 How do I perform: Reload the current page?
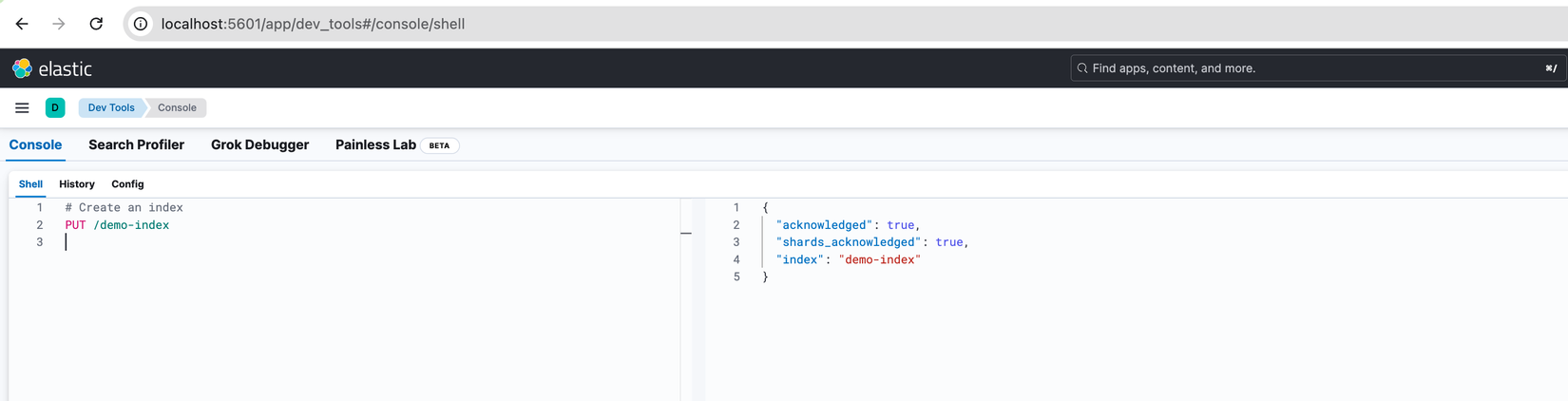[96, 24]
